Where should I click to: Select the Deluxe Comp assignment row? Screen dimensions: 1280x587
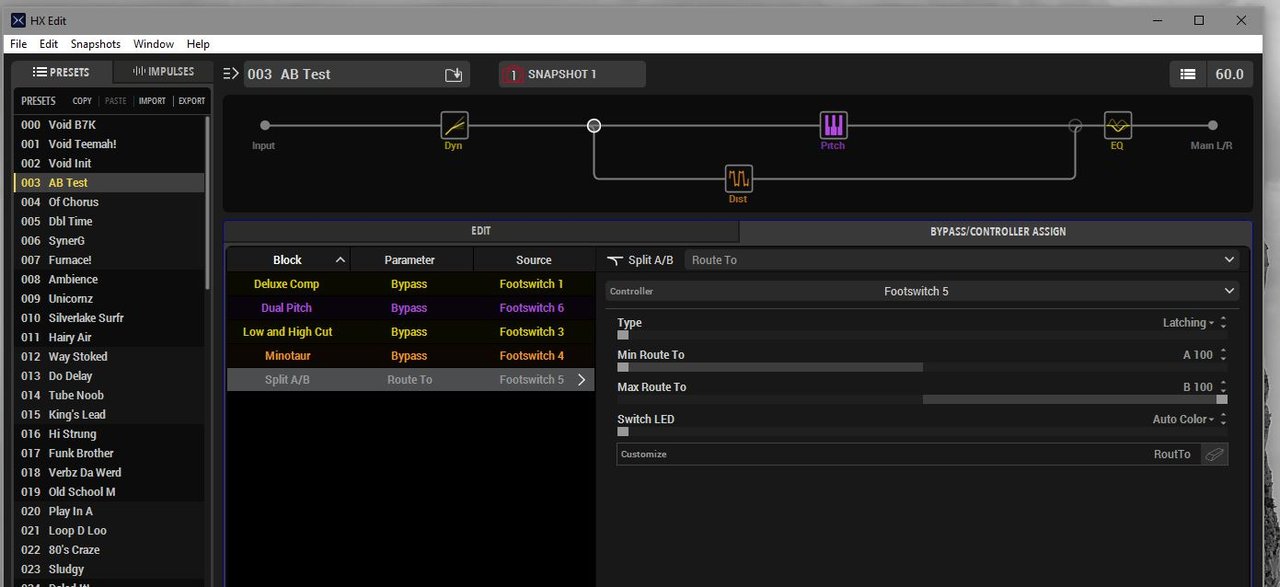[x=411, y=284]
